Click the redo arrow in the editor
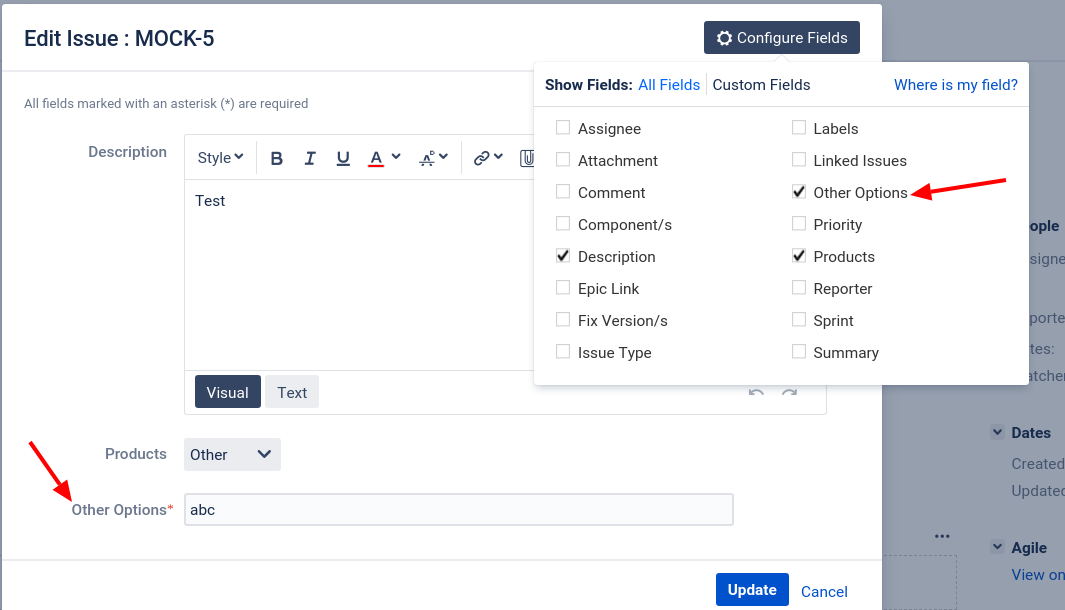Viewport: 1065px width, 610px height. (790, 394)
